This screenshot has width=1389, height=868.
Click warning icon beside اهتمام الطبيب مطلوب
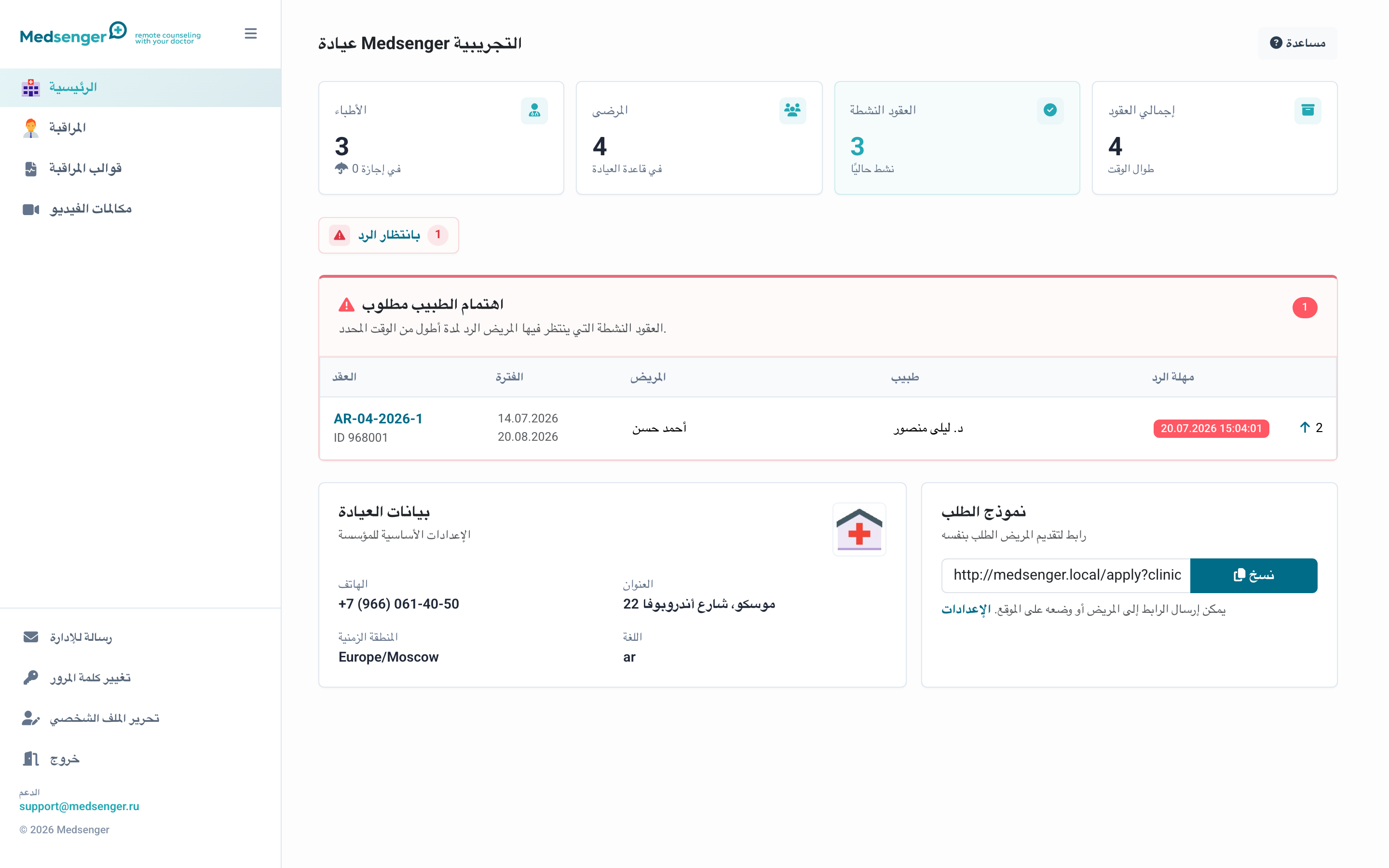coord(347,305)
